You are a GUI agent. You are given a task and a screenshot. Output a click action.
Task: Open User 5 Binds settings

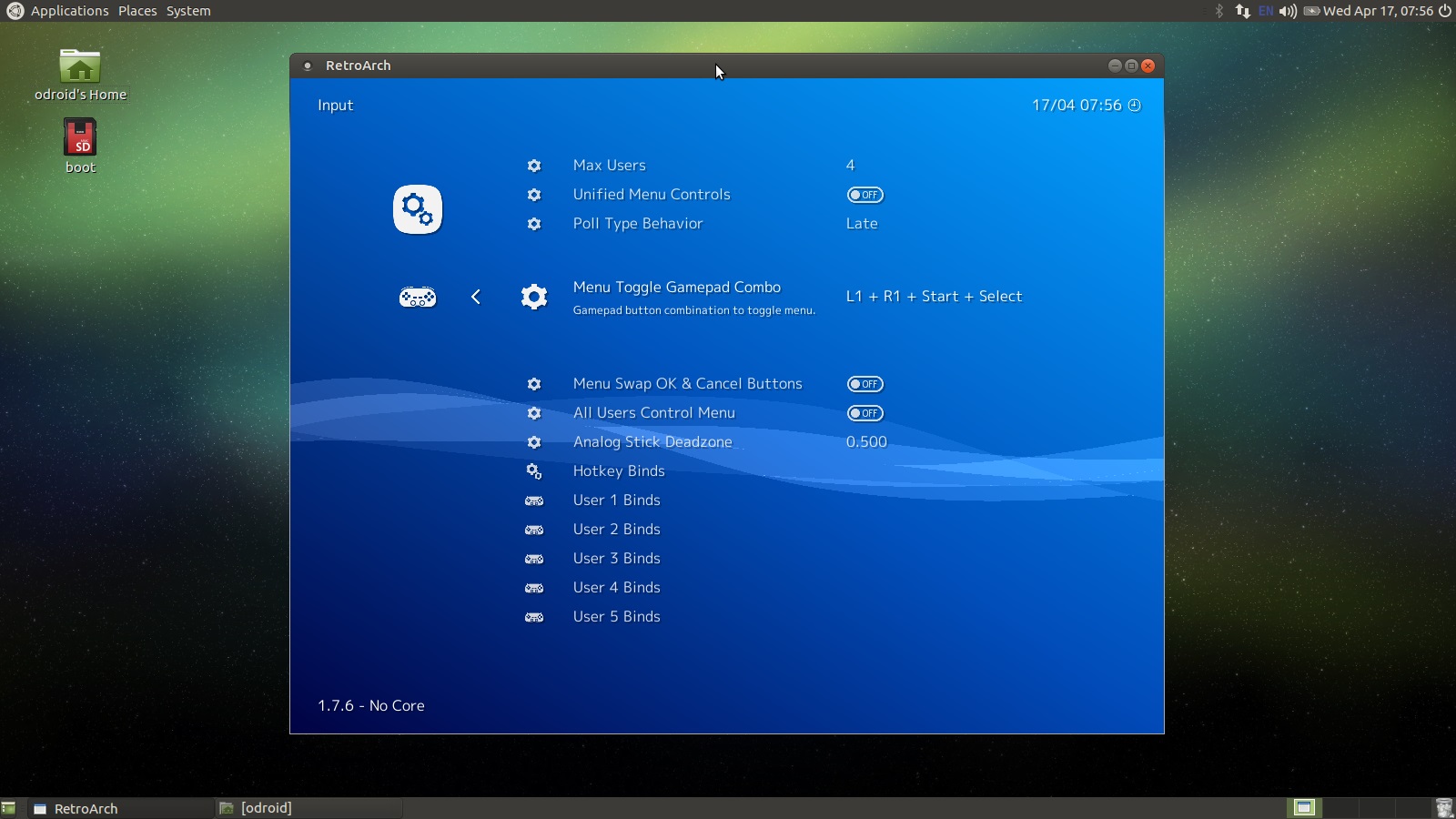coord(616,617)
